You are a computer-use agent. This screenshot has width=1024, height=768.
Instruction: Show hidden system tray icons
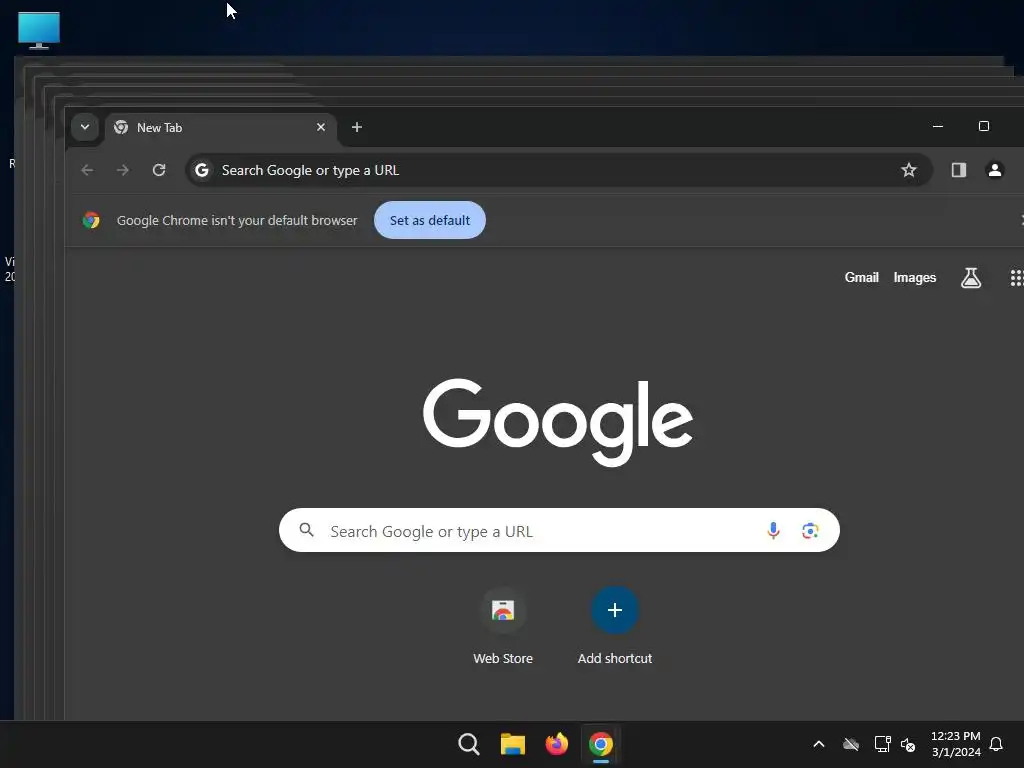(x=819, y=744)
